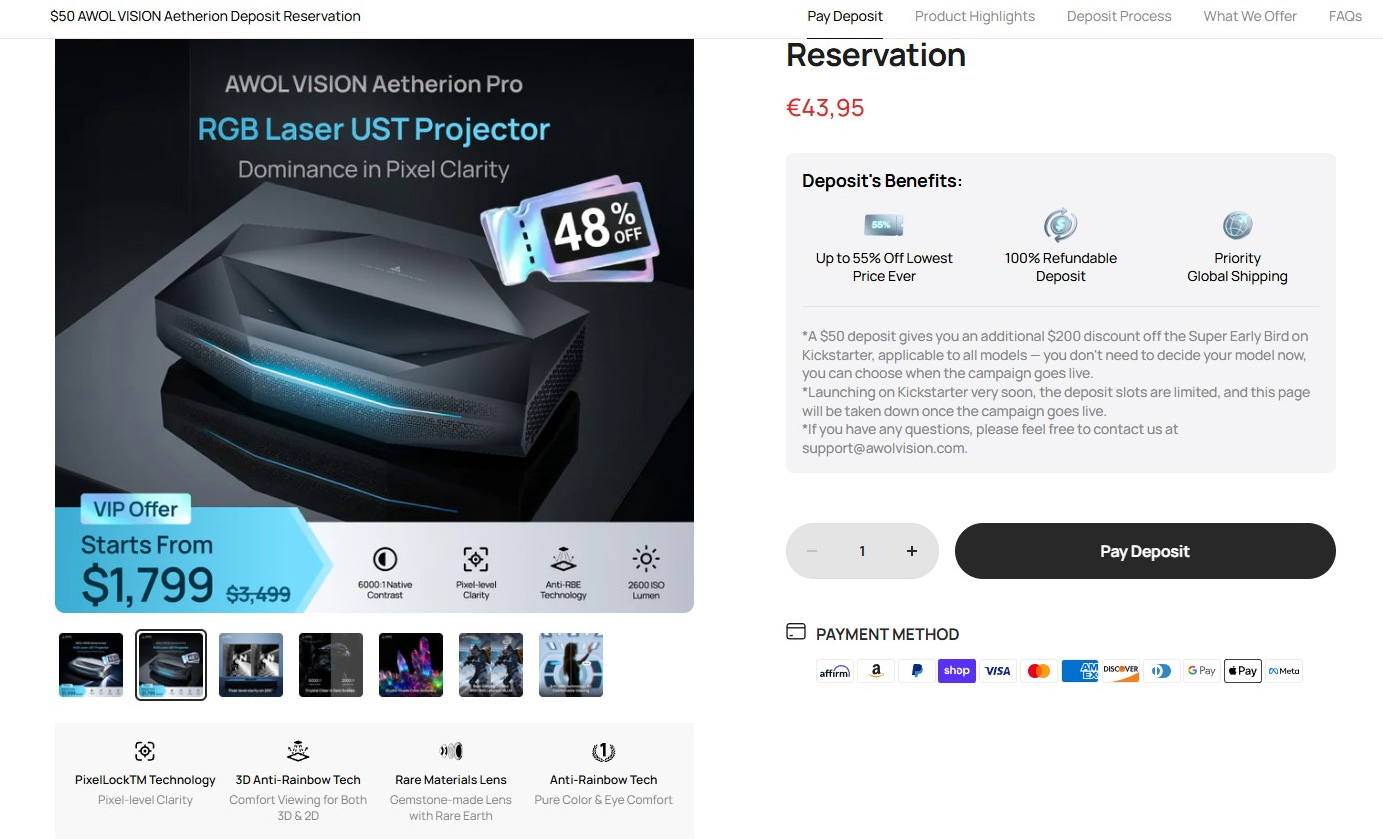Image resolution: width=1383 pixels, height=839 pixels.
Task: Select the Apple Pay icon
Action: (1243, 671)
